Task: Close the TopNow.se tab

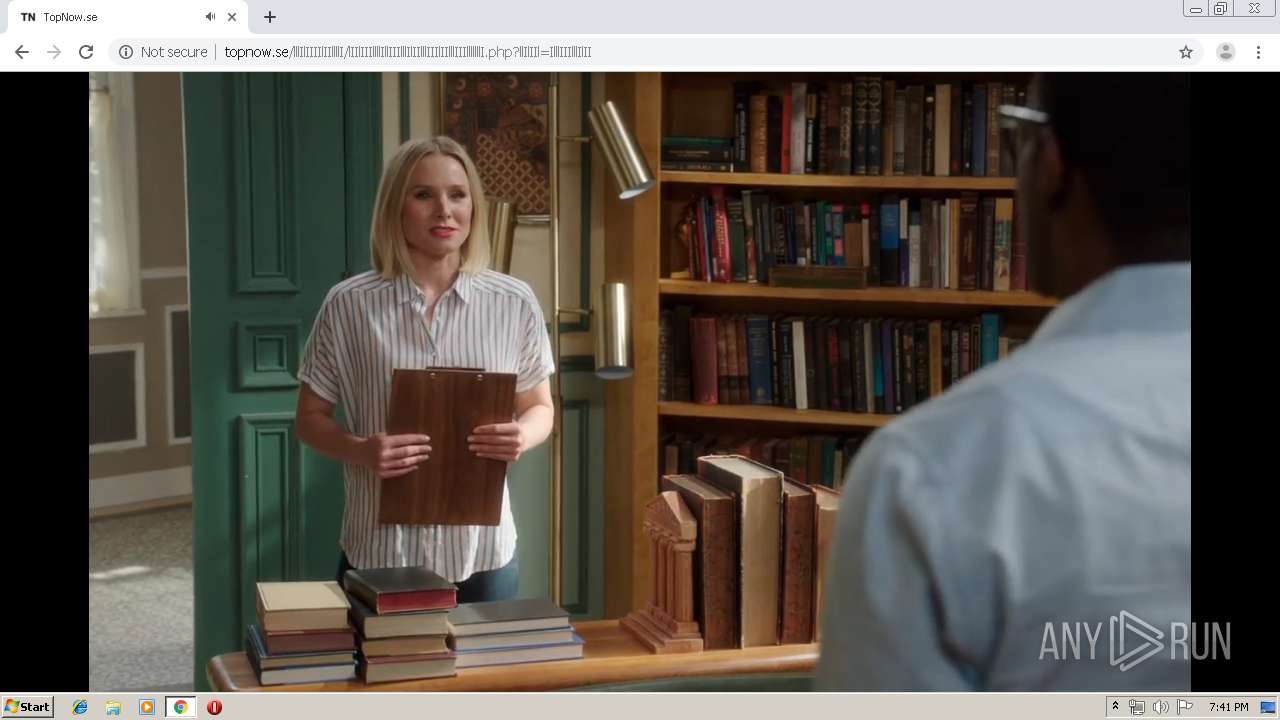Action: coord(232,17)
